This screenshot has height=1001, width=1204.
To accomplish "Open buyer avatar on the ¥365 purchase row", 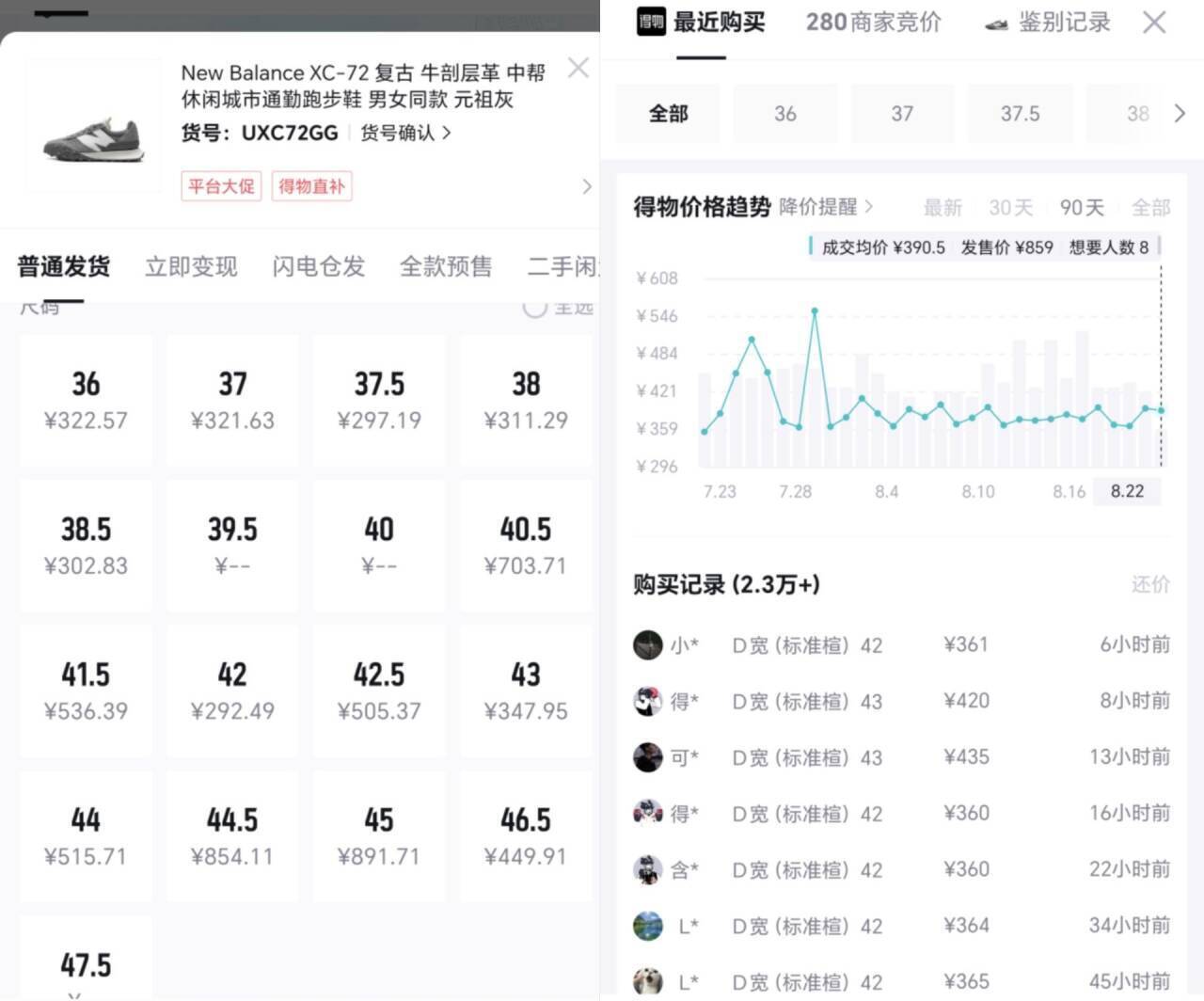I will pos(648,981).
